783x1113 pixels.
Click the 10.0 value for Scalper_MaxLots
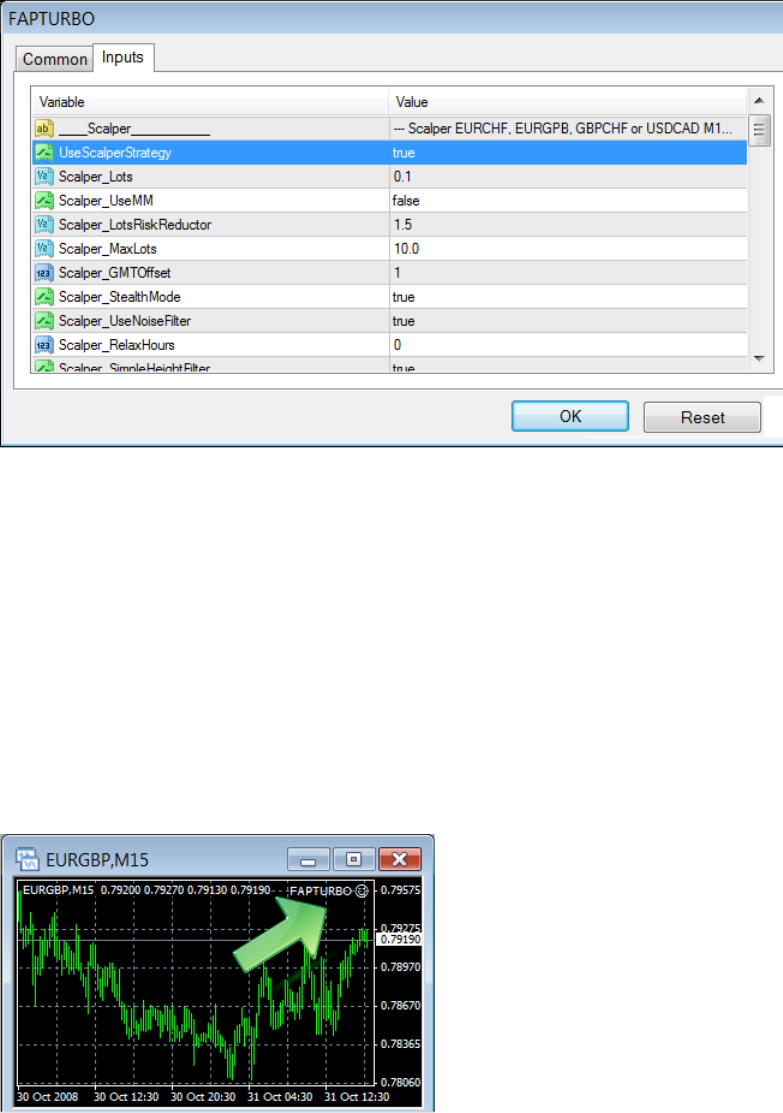[407, 249]
